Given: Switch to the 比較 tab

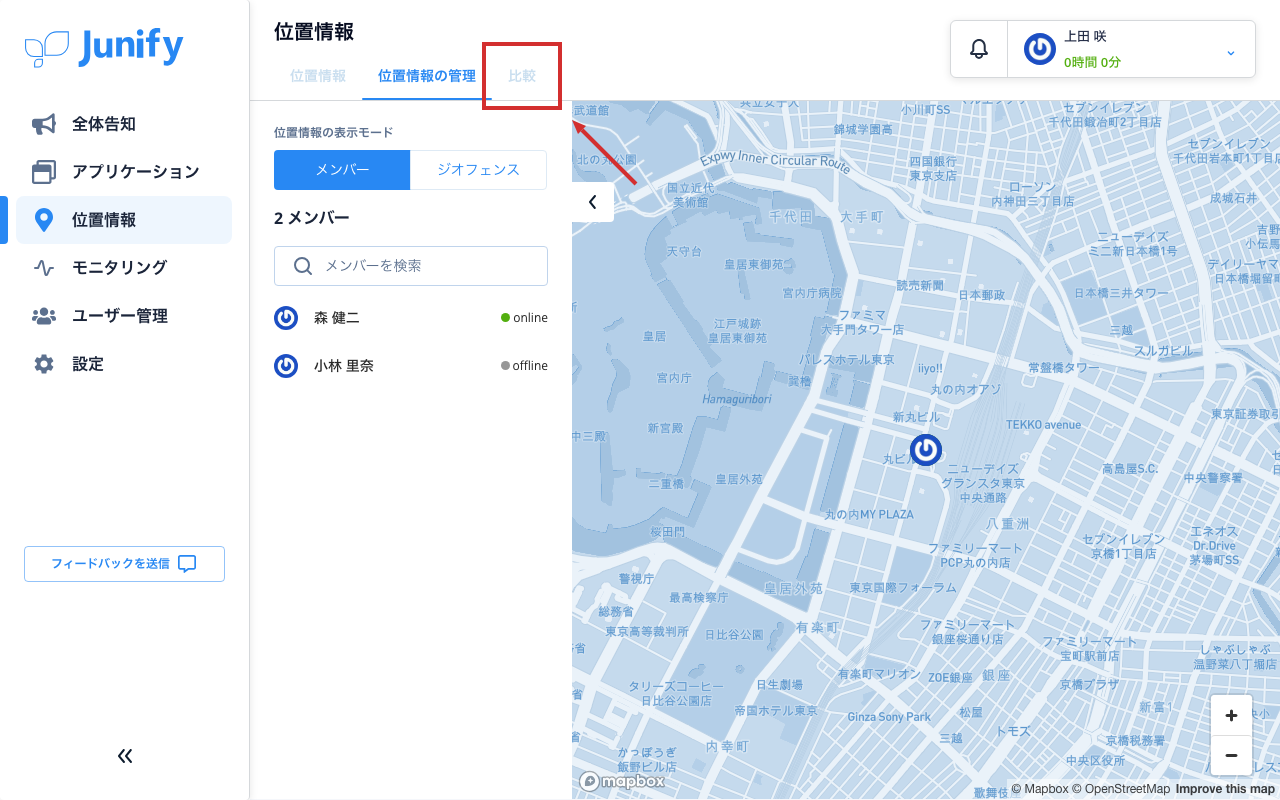Looking at the screenshot, I should coord(522,76).
